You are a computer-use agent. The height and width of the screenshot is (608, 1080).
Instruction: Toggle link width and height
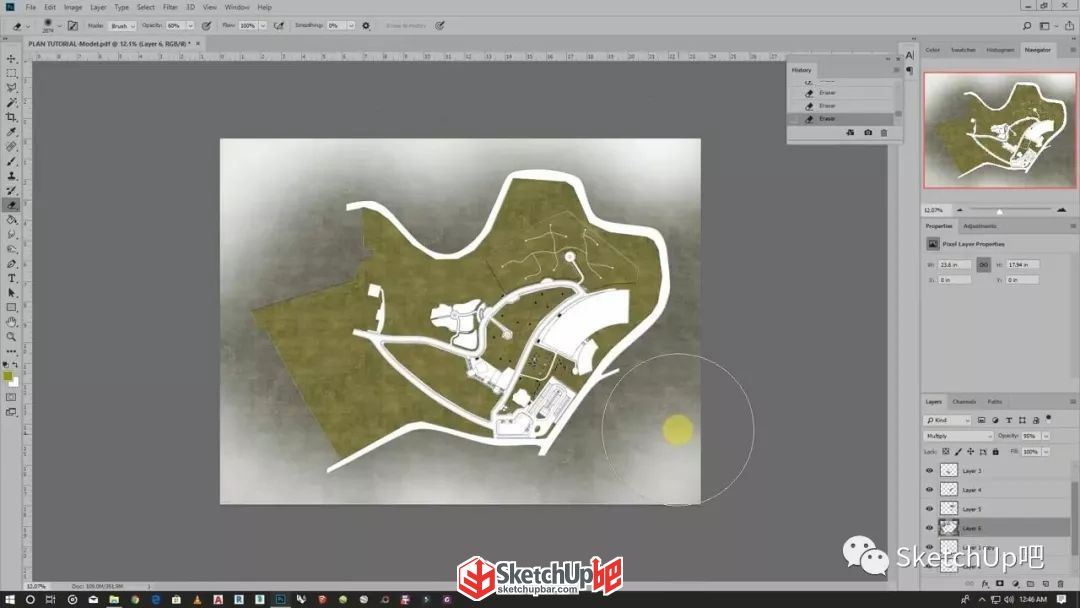984,264
